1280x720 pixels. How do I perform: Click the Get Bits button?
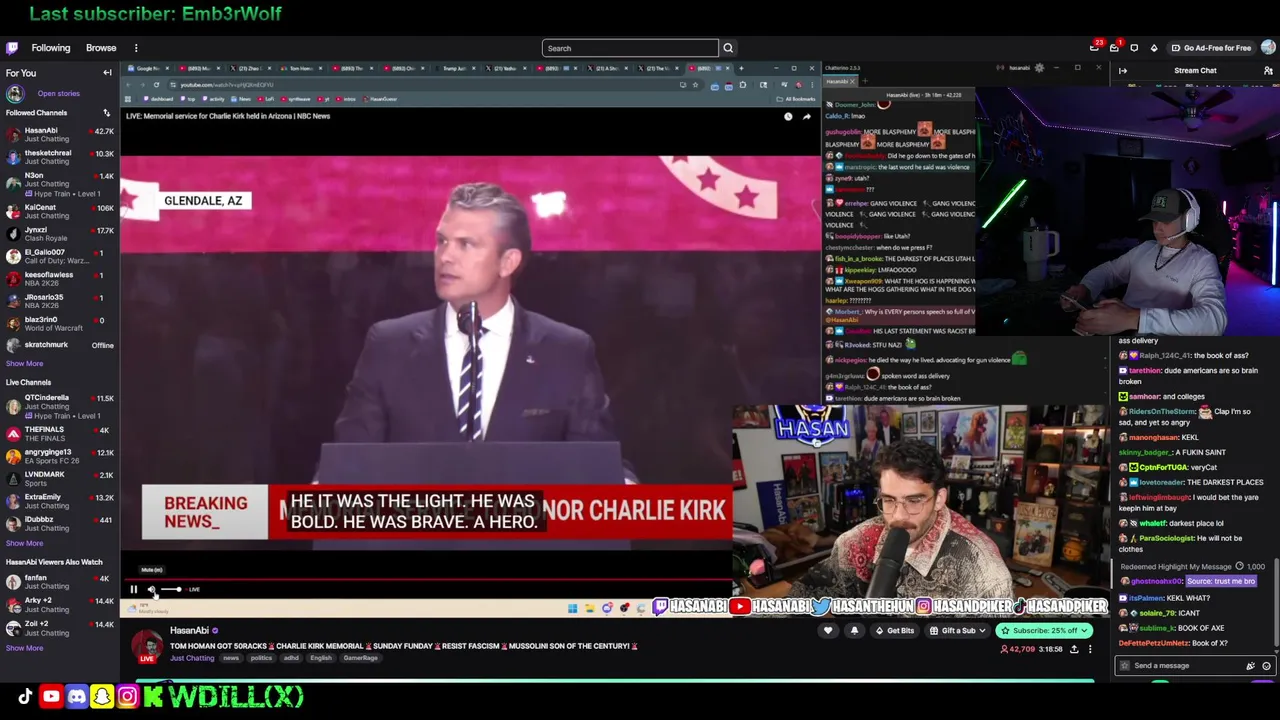coord(895,631)
